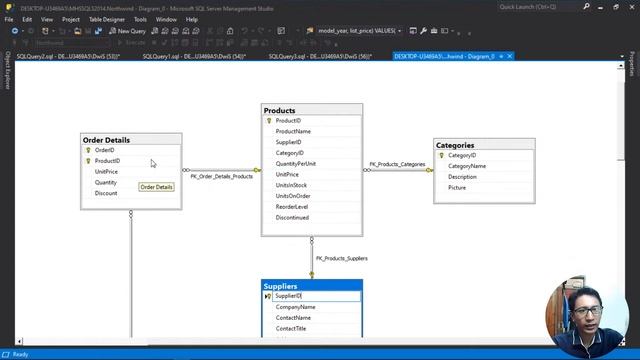Open the Table Designer menu

pyautogui.click(x=107, y=19)
